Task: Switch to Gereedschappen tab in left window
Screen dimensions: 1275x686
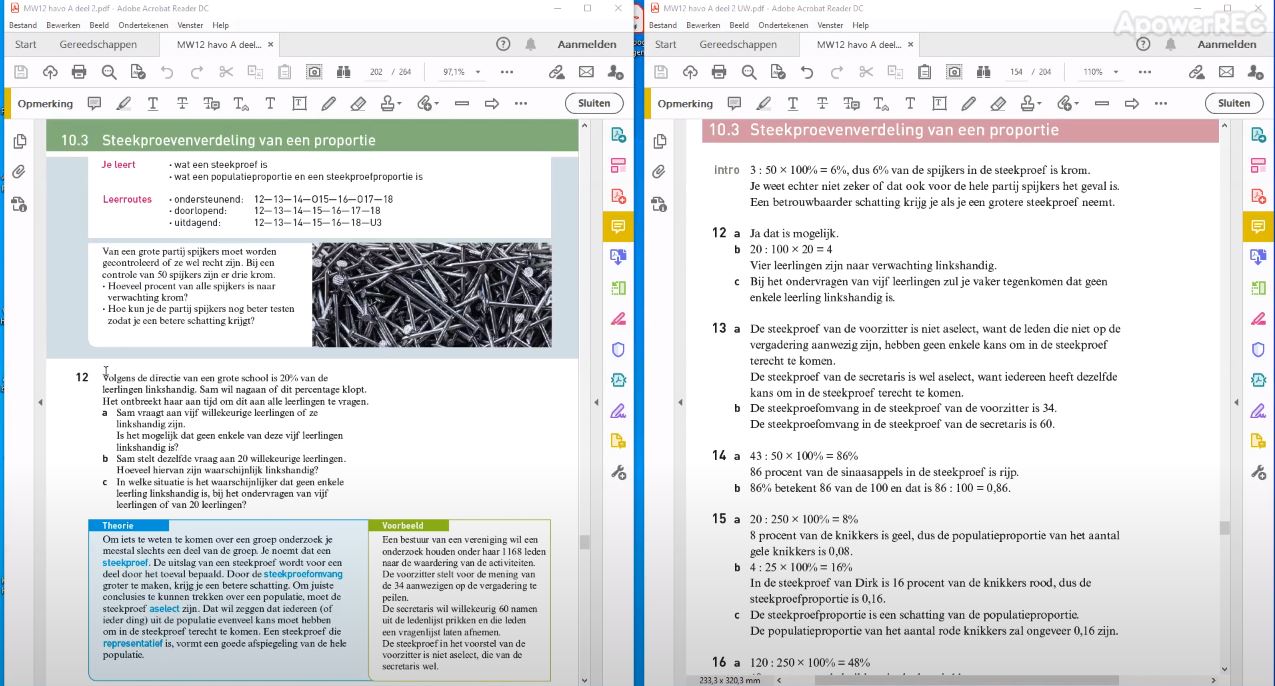Action: (x=98, y=44)
